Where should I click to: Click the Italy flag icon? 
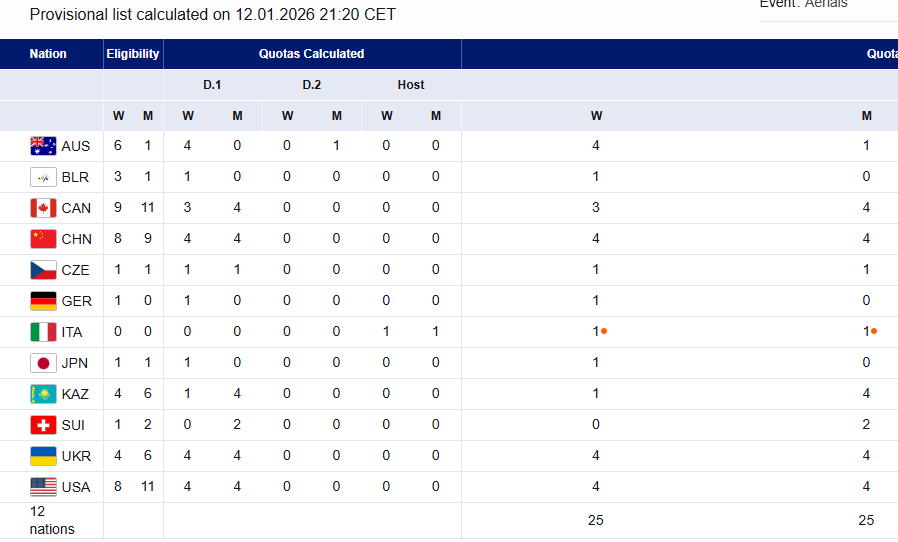point(43,332)
